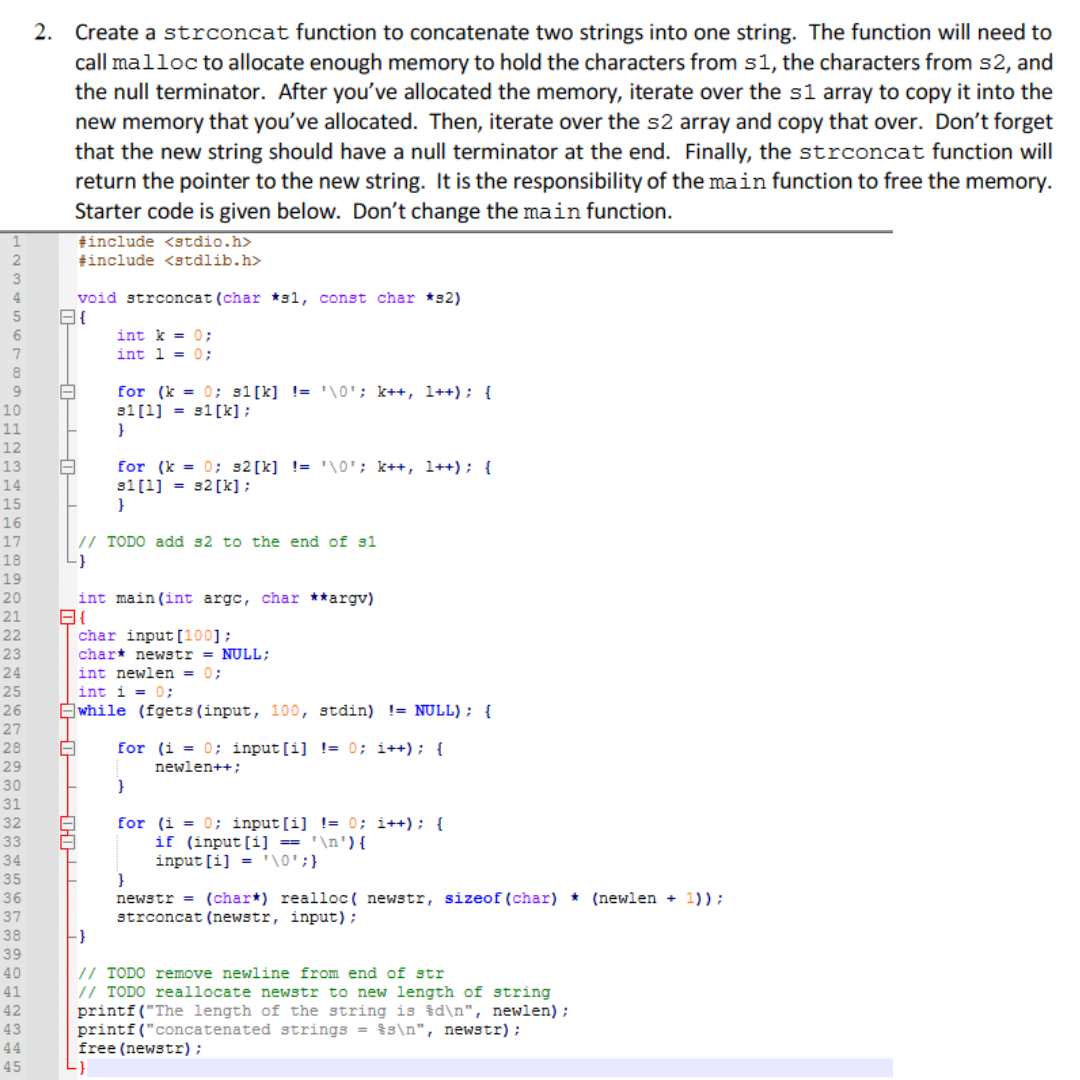The height and width of the screenshot is (1080, 1080).
Task: Select the include stdio.h statement
Action: [165, 241]
